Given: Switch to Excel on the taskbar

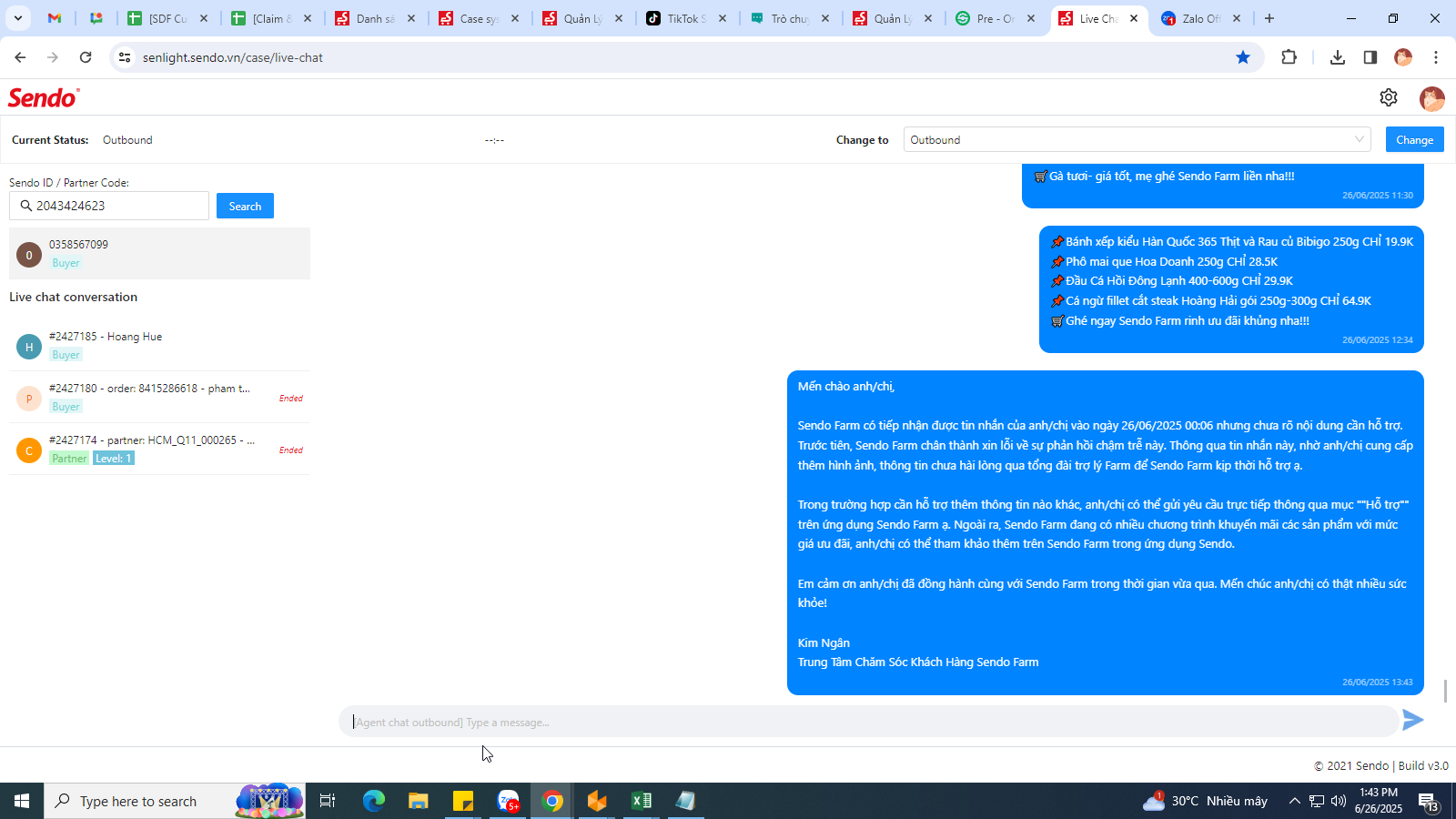Looking at the screenshot, I should (642, 801).
